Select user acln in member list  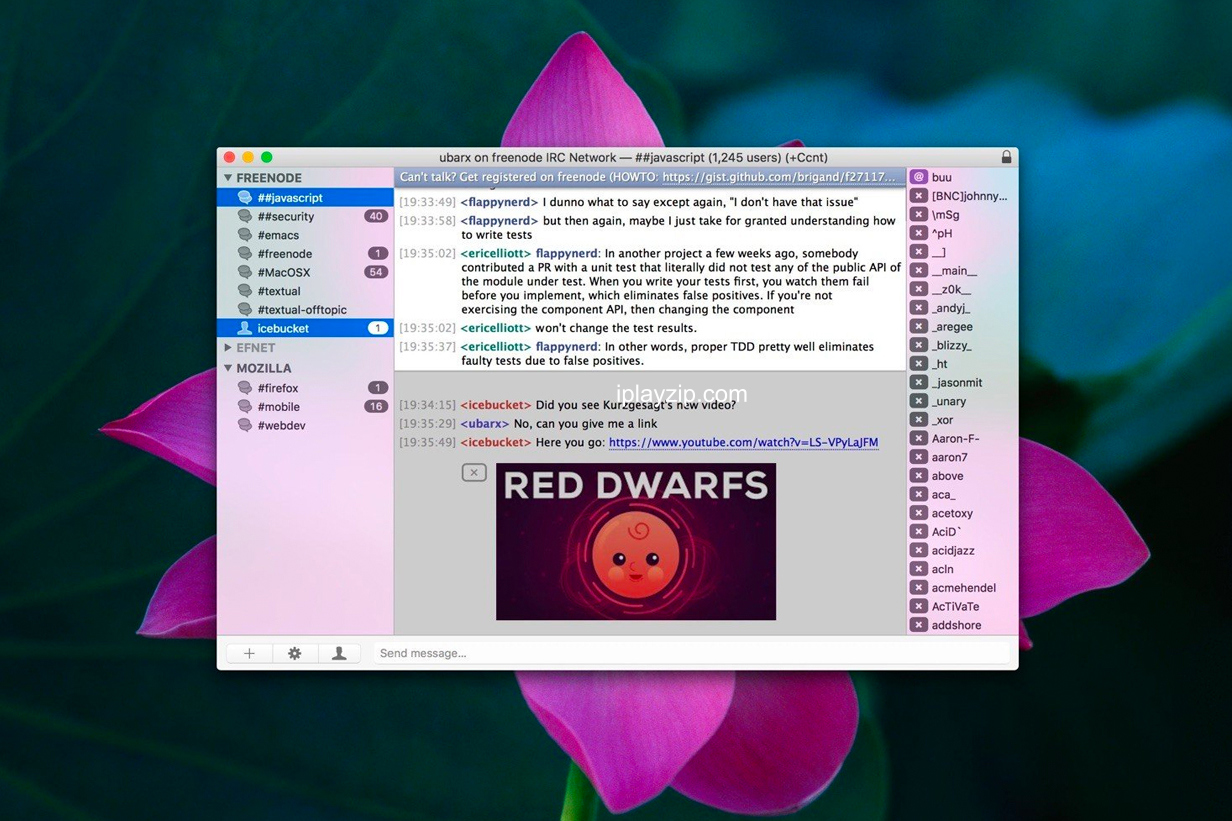pos(942,569)
